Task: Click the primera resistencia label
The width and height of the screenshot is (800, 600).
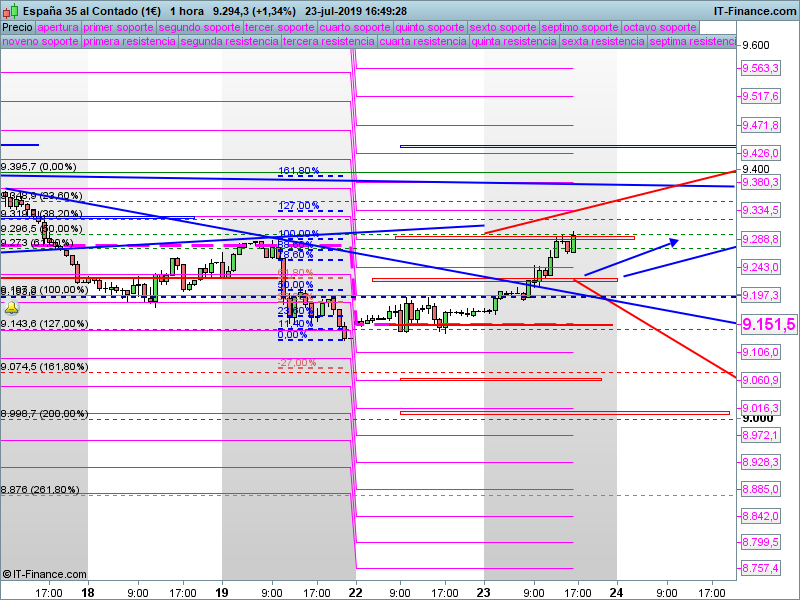Action: 130,41
